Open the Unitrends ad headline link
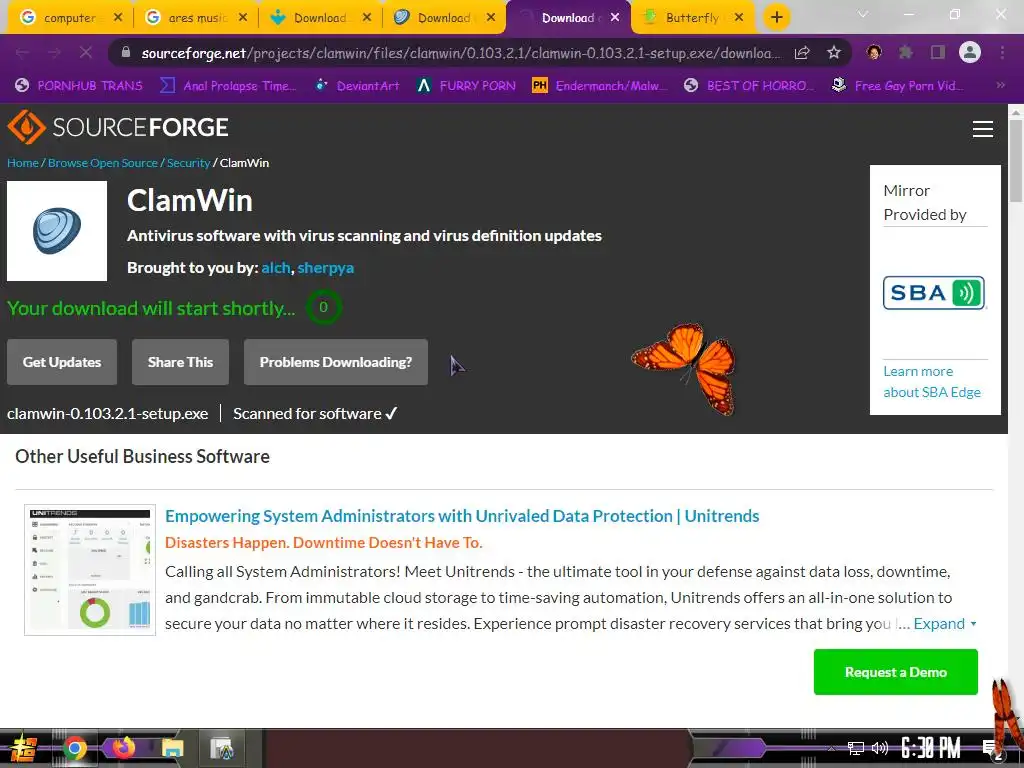Viewport: 1024px width, 768px height. [462, 516]
